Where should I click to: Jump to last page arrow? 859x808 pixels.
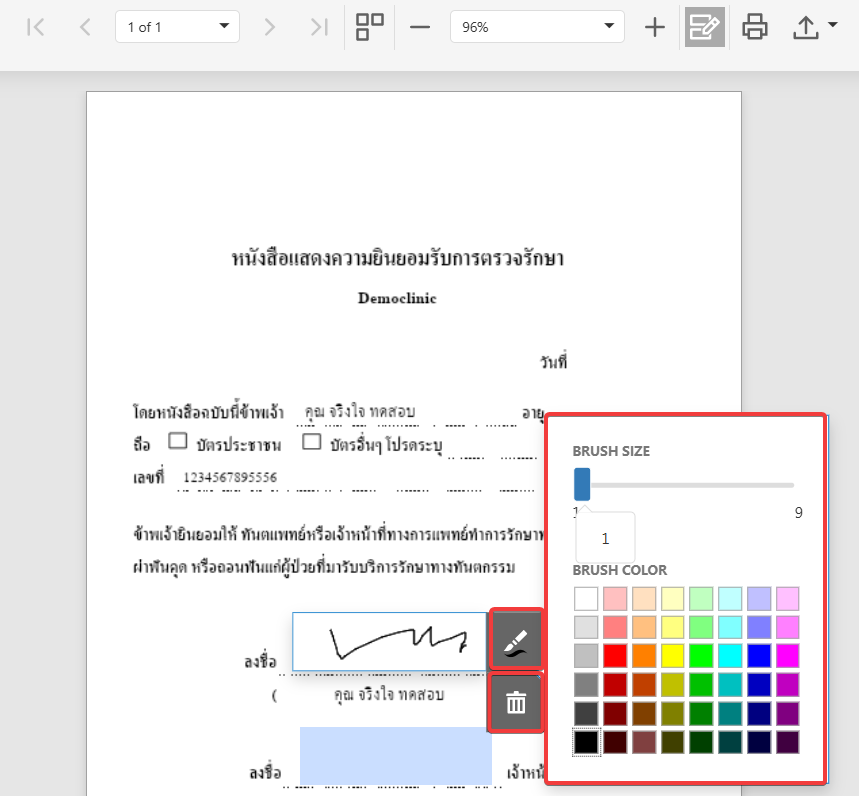tap(319, 27)
